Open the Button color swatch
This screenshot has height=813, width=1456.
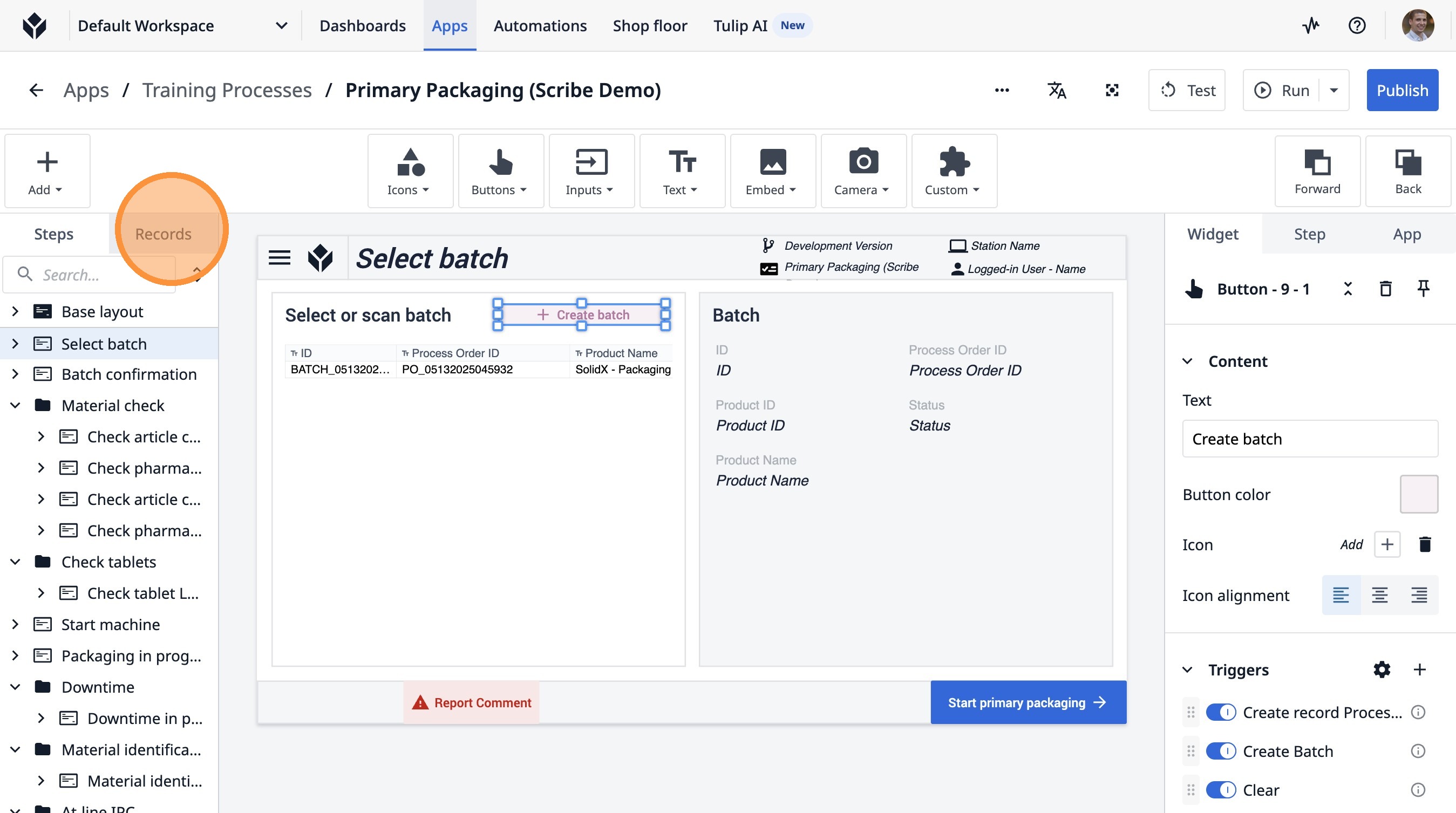click(x=1418, y=494)
